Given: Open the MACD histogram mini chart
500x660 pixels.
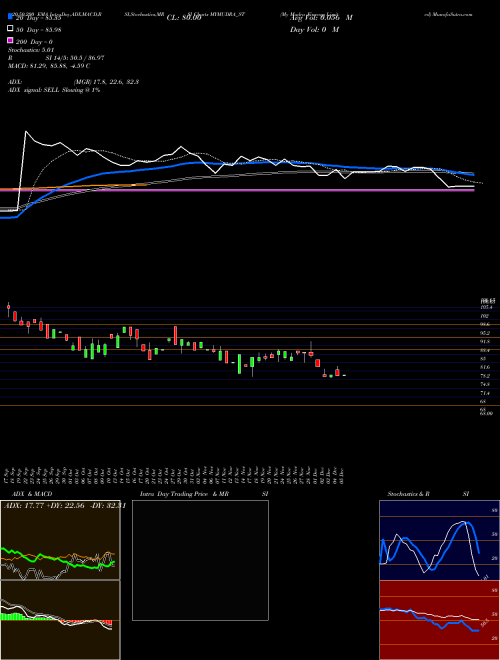Looking at the screenshot, I should pos(60,620).
